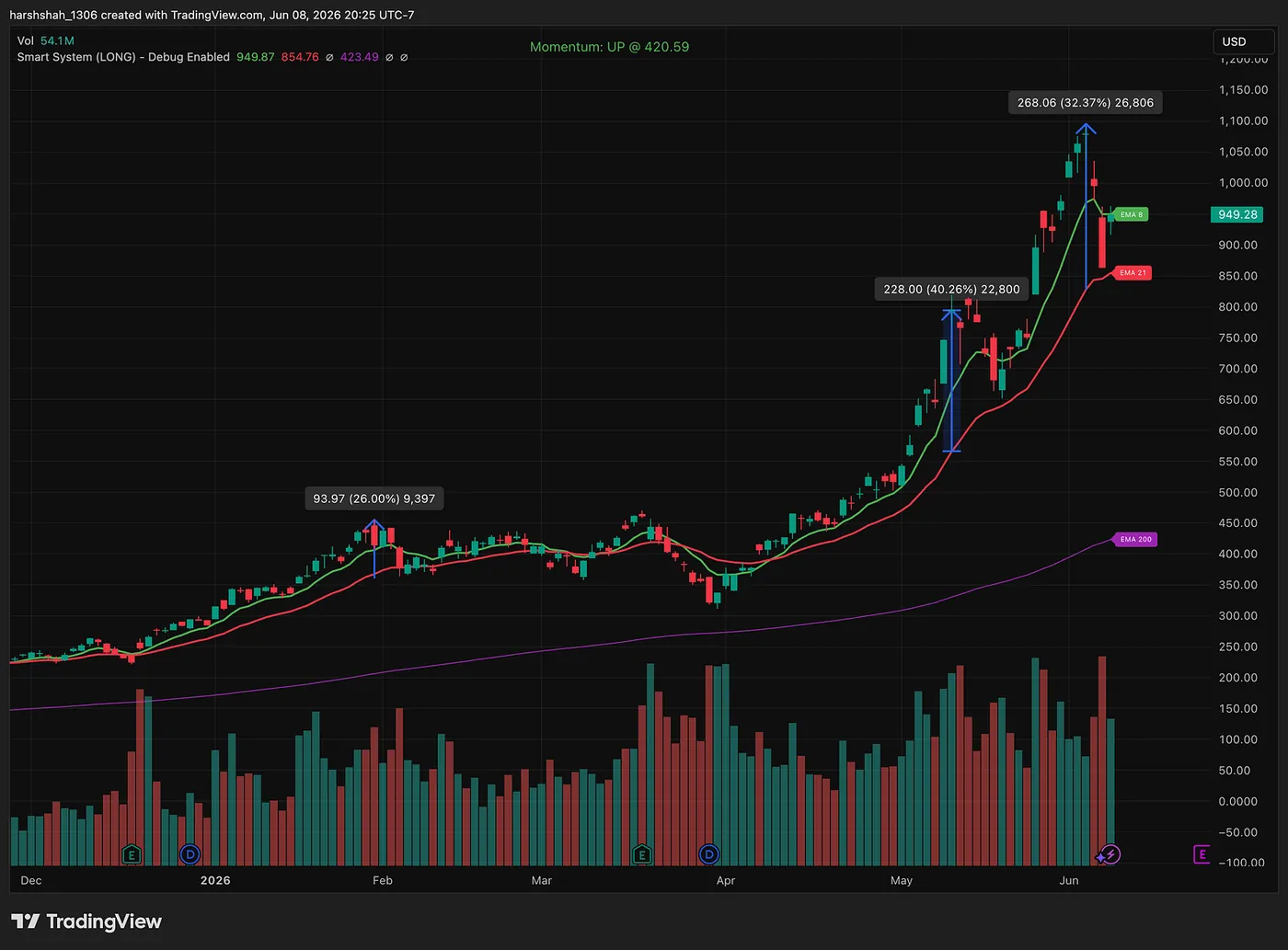
Task: Click the 0.0000 volume axis label
Action: click(1238, 801)
